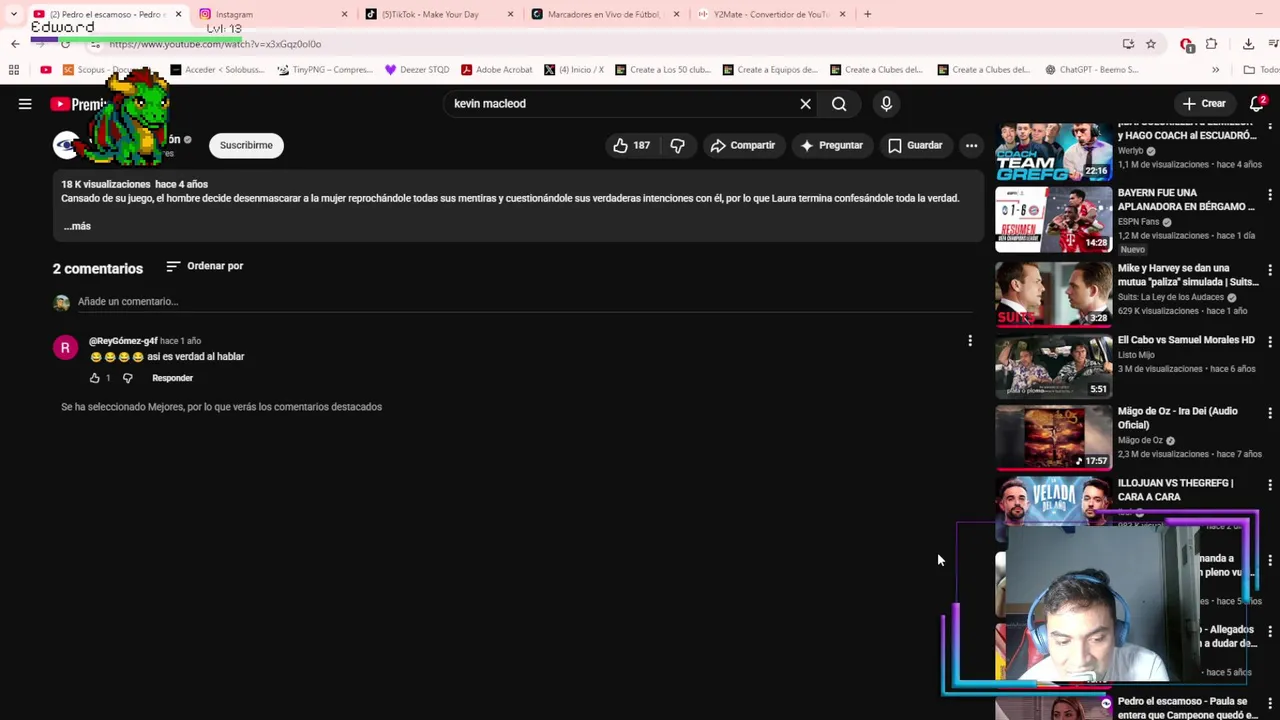Screen dimensions: 1280x720
Task: Open options for the BAYERN video
Action: 1270,195
